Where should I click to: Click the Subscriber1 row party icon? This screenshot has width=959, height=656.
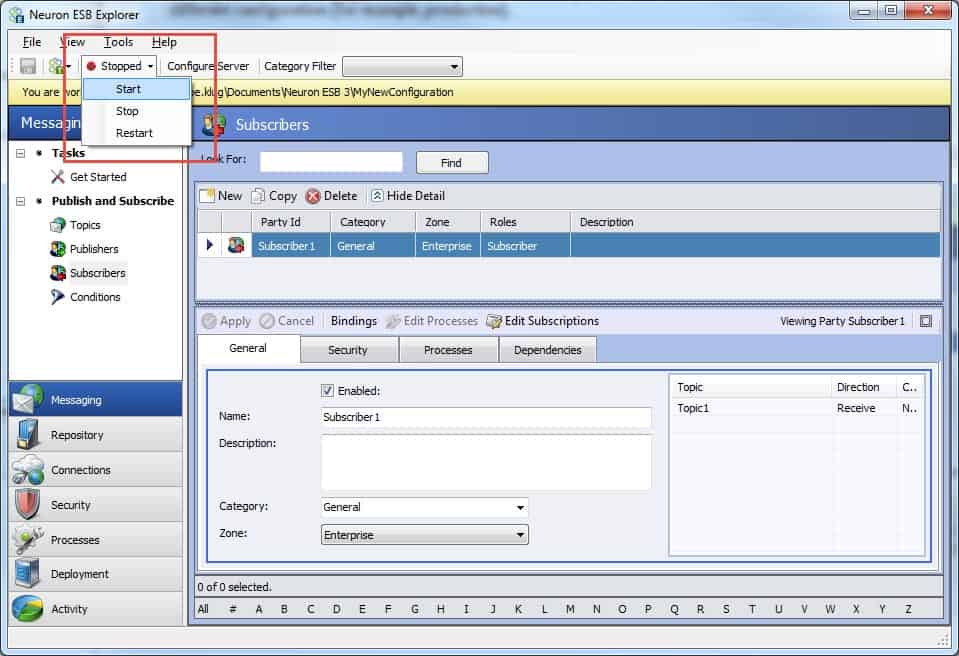point(236,245)
